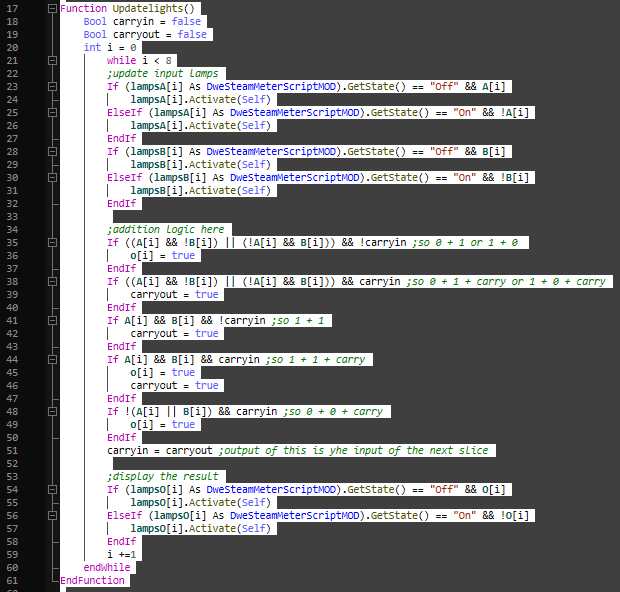Screen dimensions: 620x592
Task: Click the text 'Function Updatelights()'
Action: (x=127, y=8)
